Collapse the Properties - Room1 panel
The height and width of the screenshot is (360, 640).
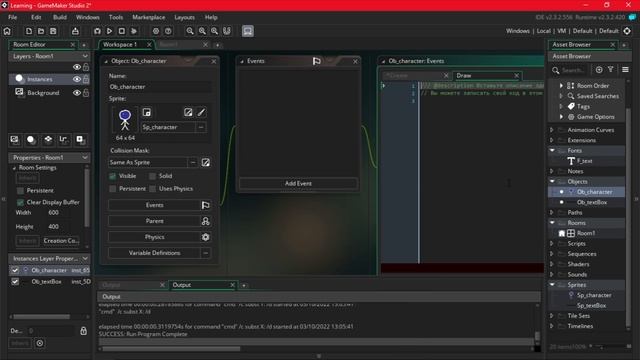tap(85, 158)
